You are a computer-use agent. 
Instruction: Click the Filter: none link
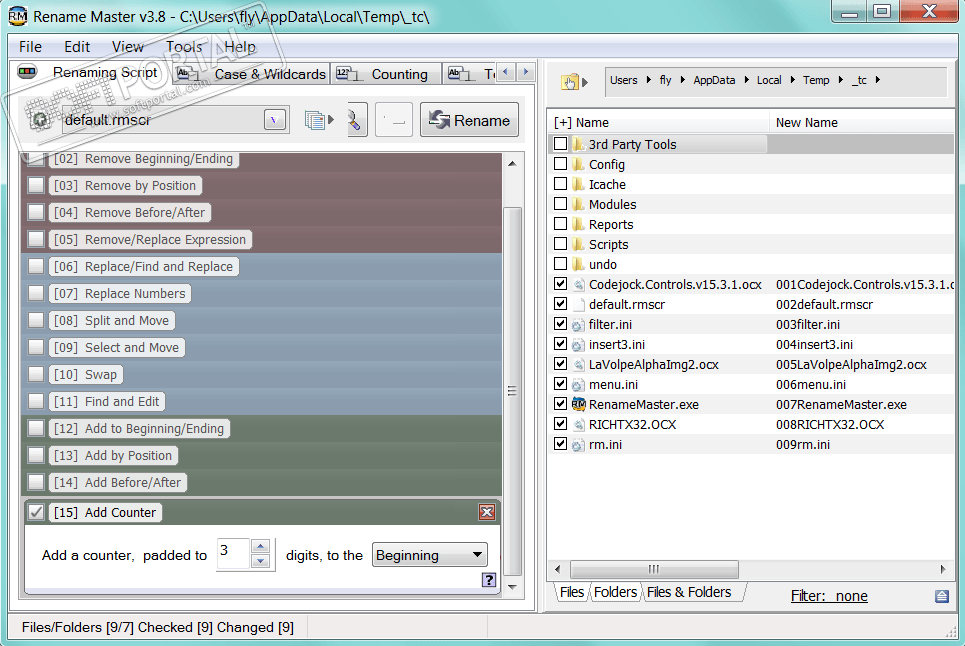pos(829,596)
